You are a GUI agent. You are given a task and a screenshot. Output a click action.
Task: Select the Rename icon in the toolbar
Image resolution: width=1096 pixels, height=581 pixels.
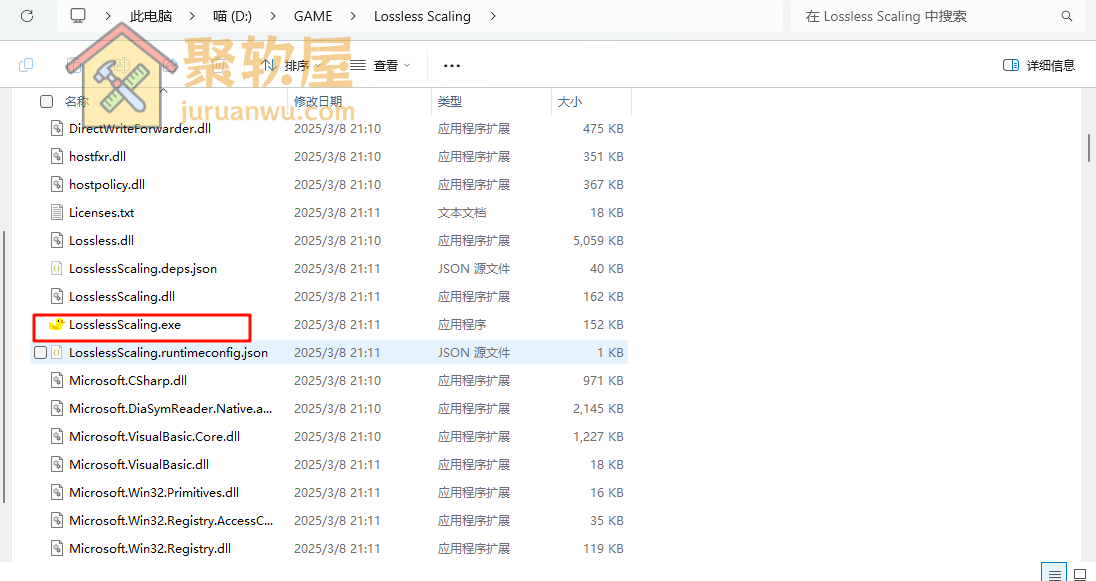click(122, 65)
